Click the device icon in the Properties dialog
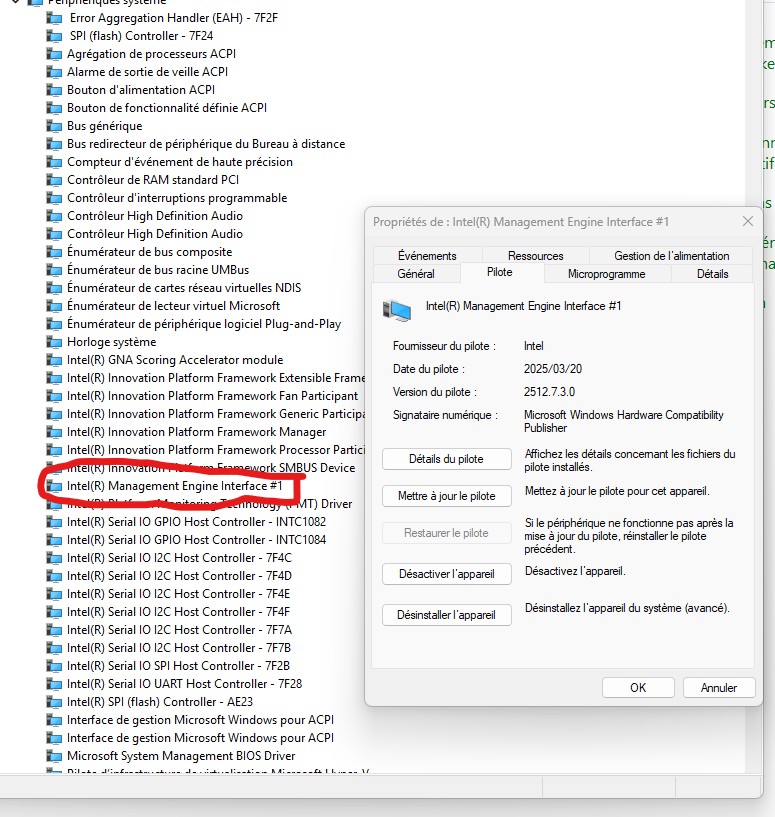Viewport: 775px width, 817px height. point(397,310)
